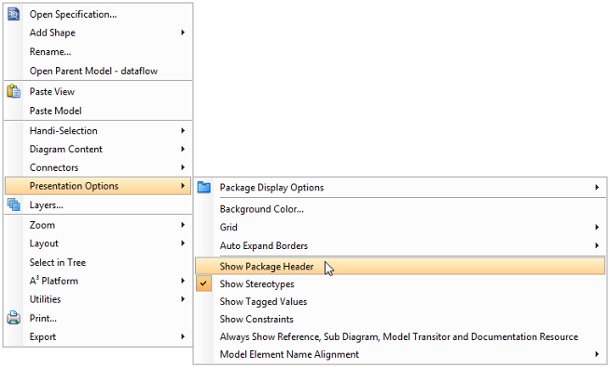Open the Export menu entry
Viewport: 610px width, 368px height.
[98, 336]
